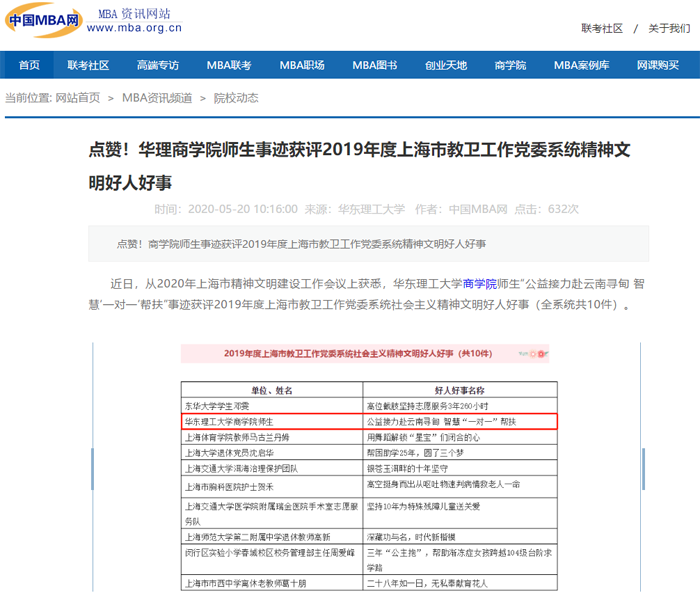Select MBA联考 in the navigation bar
700x616 pixels.
[x=229, y=65]
